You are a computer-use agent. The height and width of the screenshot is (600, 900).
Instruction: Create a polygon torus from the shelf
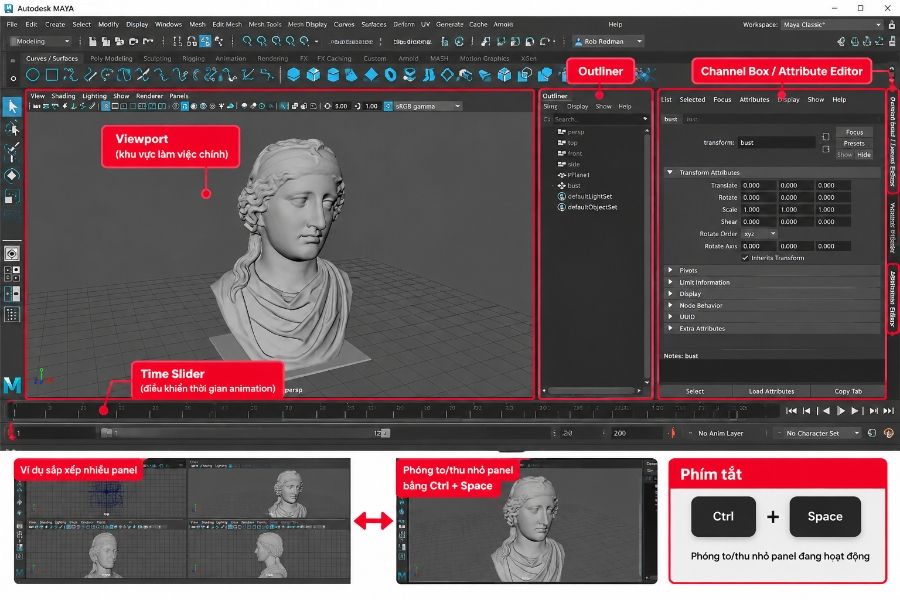coord(390,75)
